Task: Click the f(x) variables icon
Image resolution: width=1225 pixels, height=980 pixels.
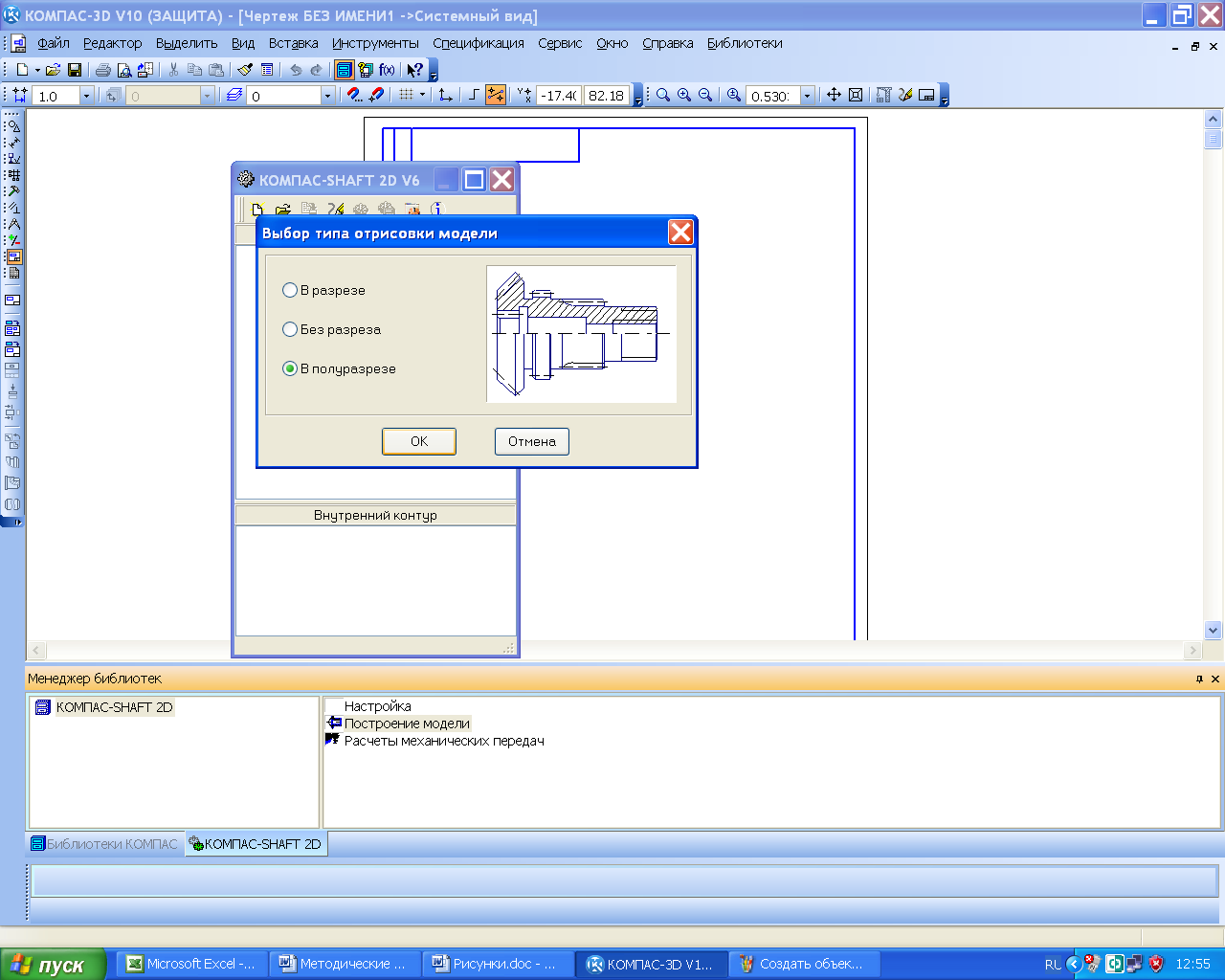Action: (x=387, y=70)
